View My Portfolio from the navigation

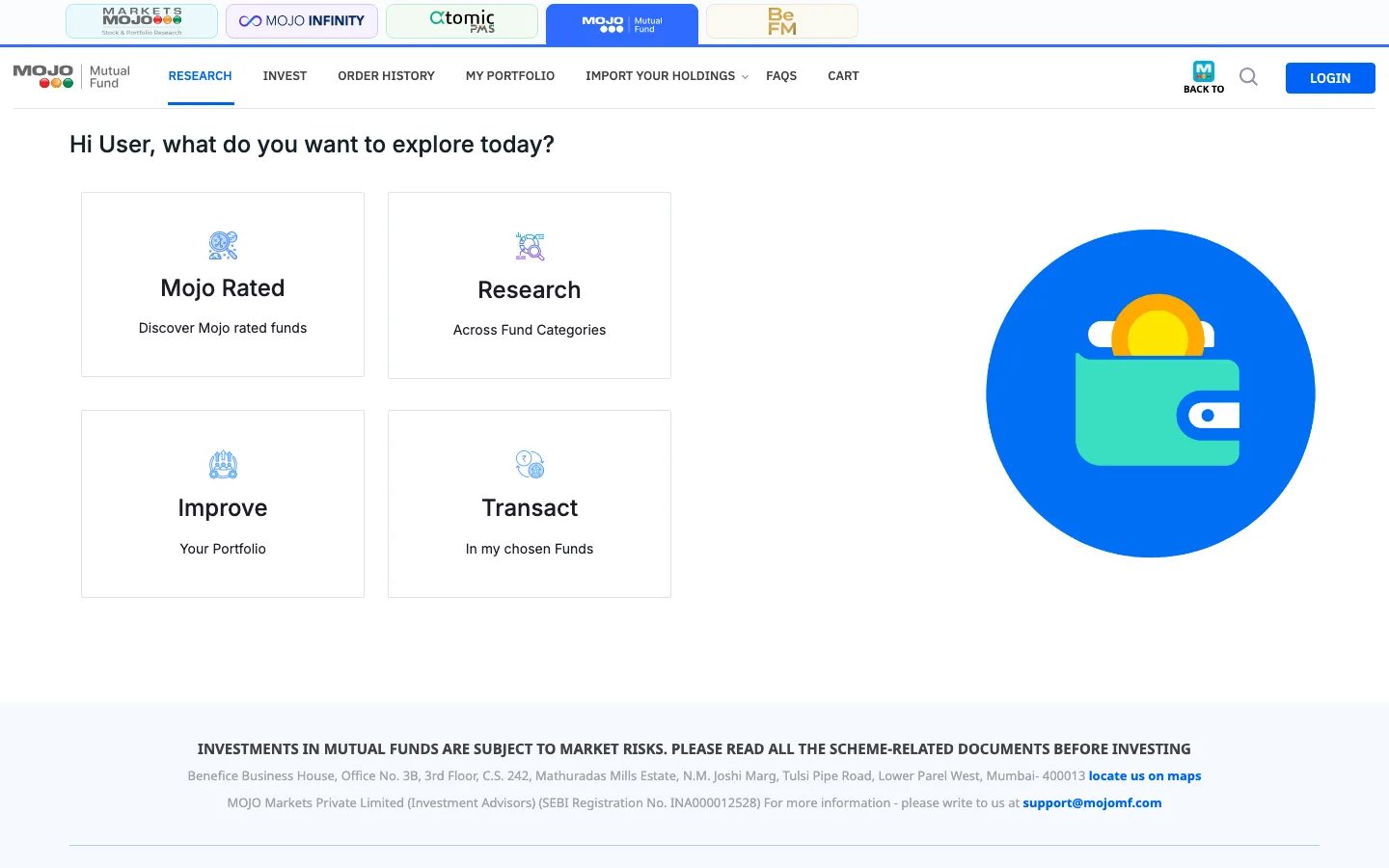click(x=510, y=76)
